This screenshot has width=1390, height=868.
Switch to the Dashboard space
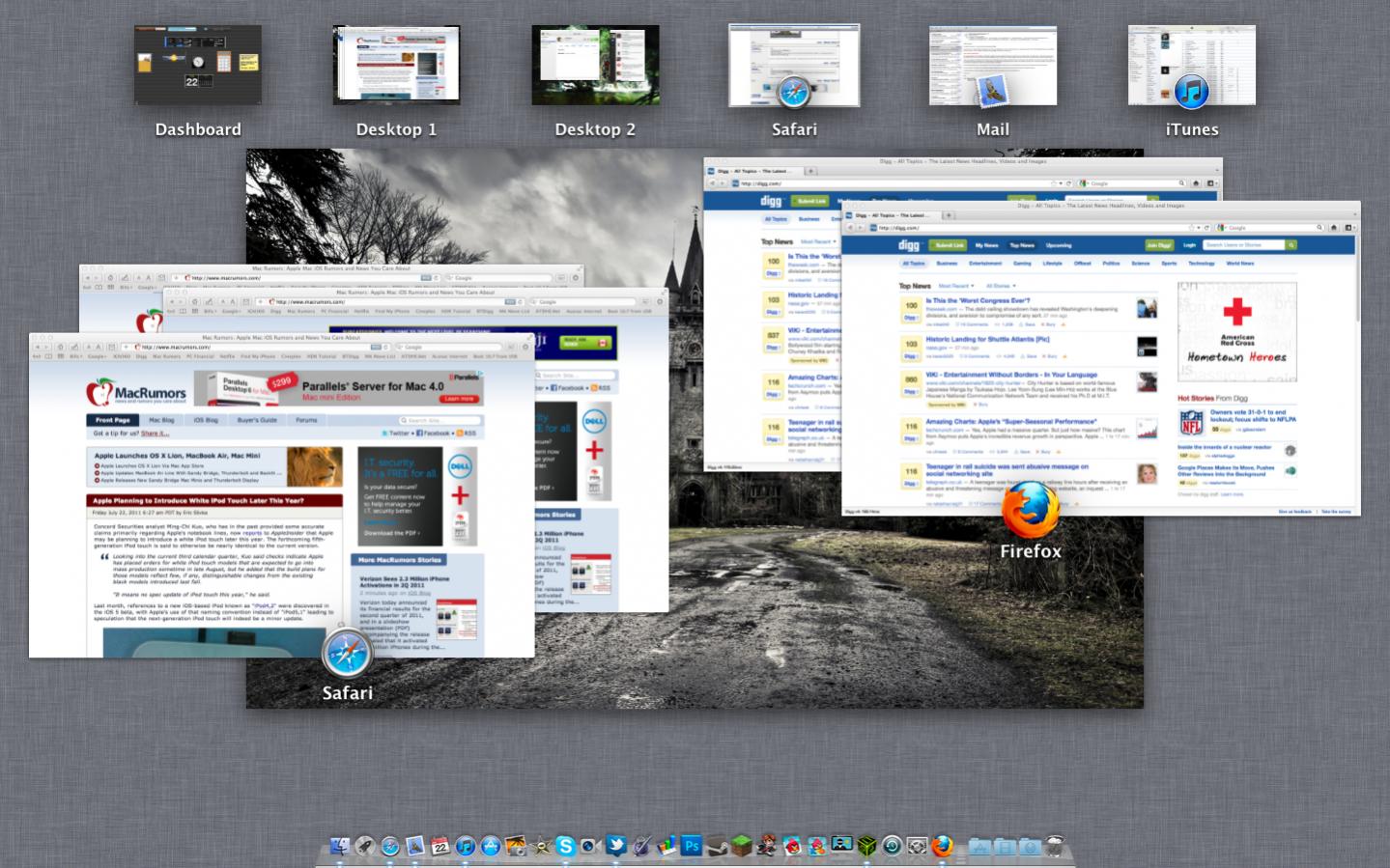coord(197,65)
